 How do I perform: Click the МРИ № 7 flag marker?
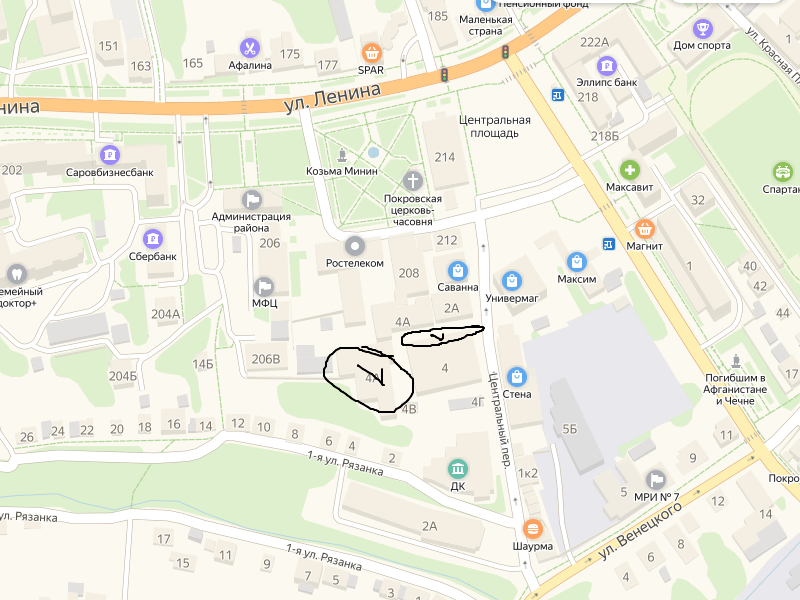(656, 480)
